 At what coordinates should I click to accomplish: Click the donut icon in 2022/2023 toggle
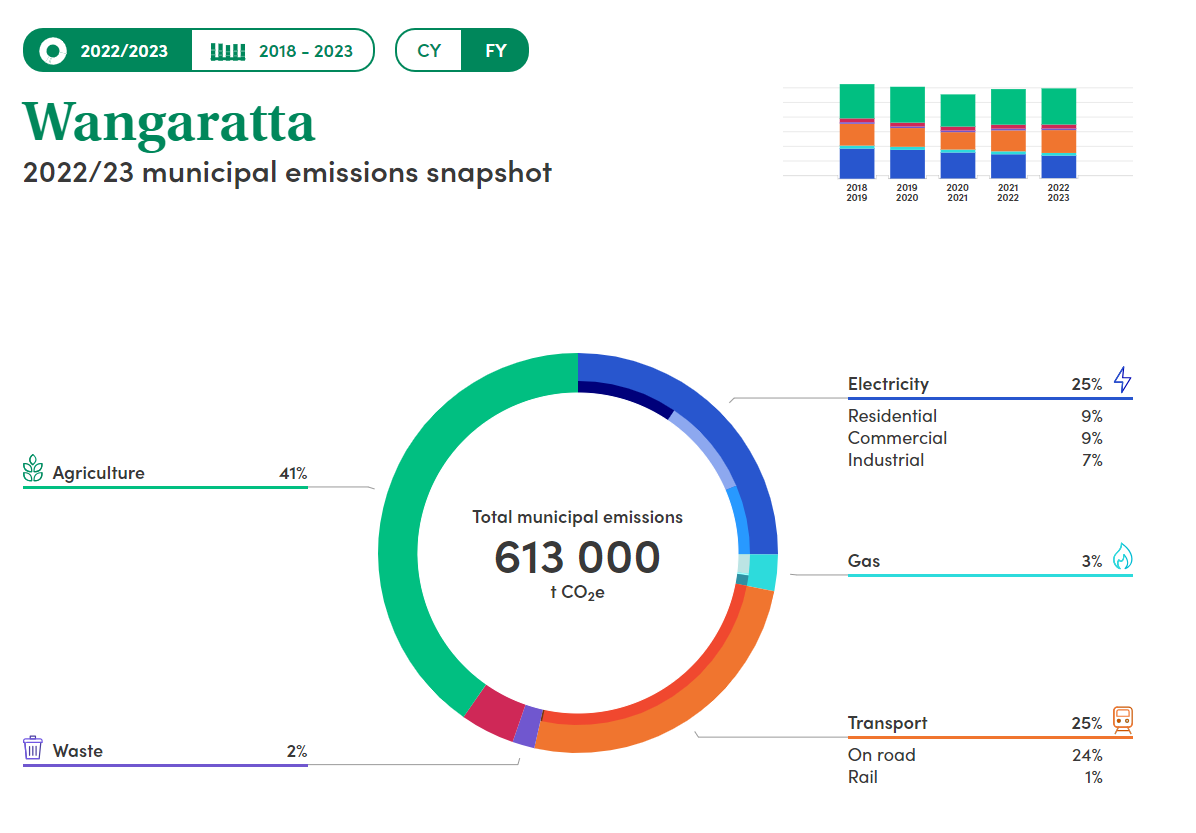click(x=54, y=50)
